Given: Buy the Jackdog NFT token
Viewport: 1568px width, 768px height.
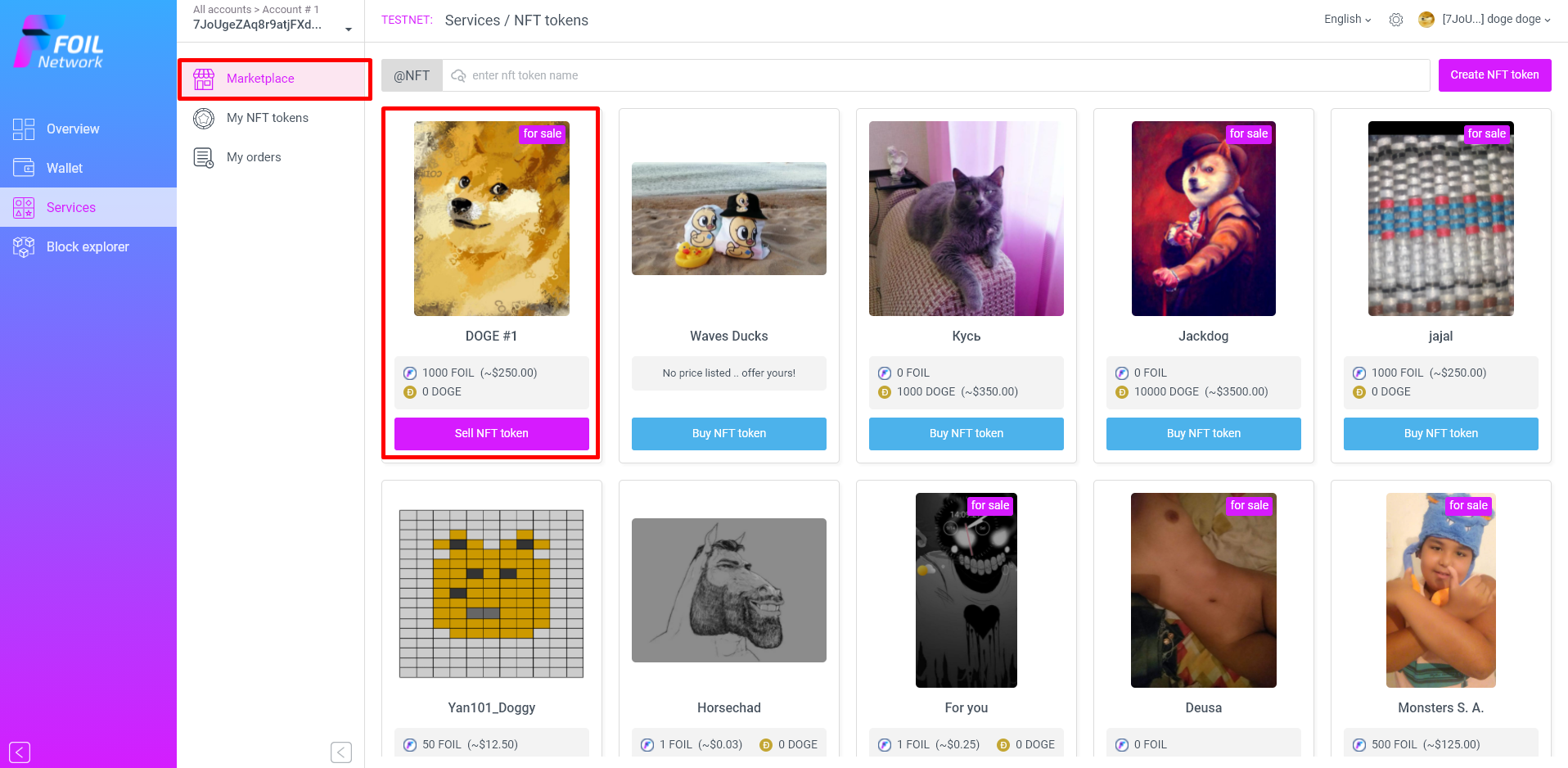Looking at the screenshot, I should [1204, 434].
